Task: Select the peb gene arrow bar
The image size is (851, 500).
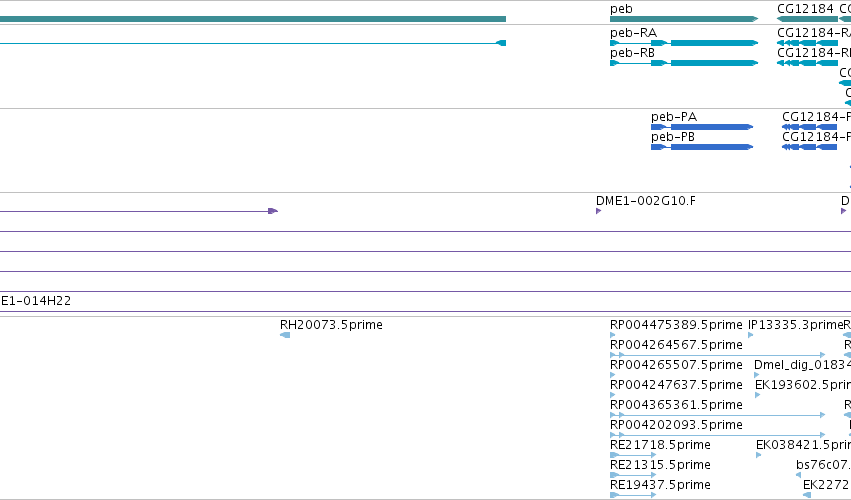Action: [x=684, y=19]
